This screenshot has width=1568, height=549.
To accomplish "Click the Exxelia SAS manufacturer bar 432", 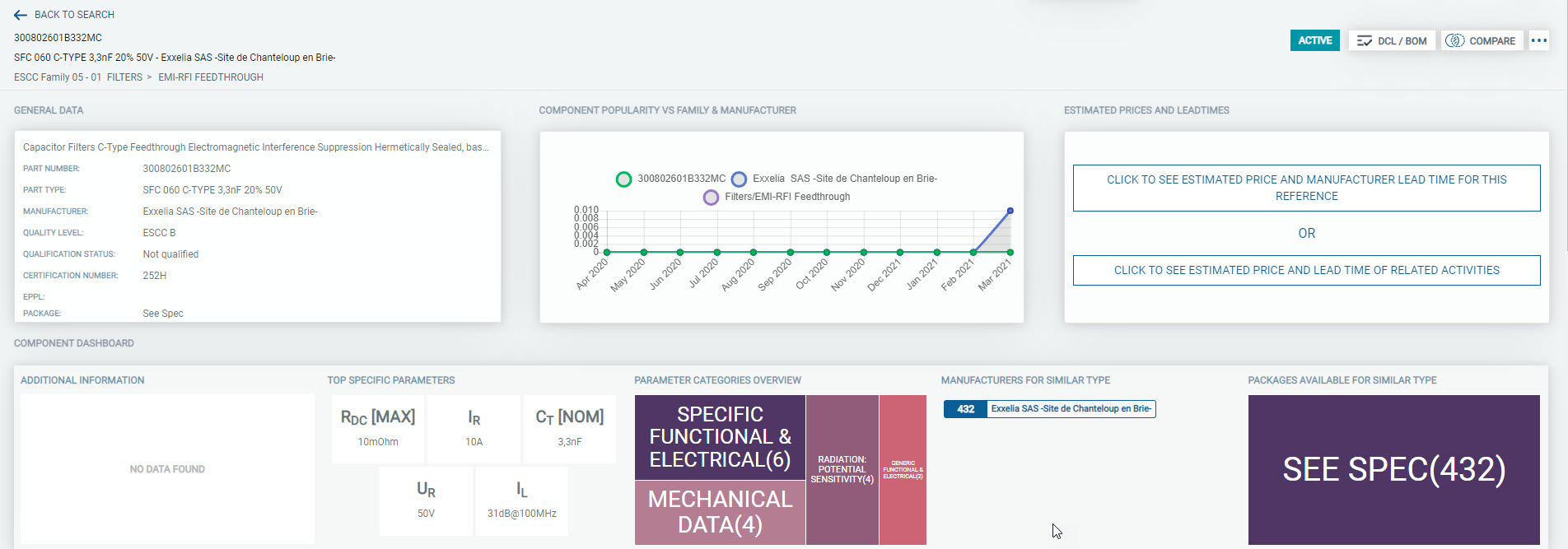I will point(1049,409).
